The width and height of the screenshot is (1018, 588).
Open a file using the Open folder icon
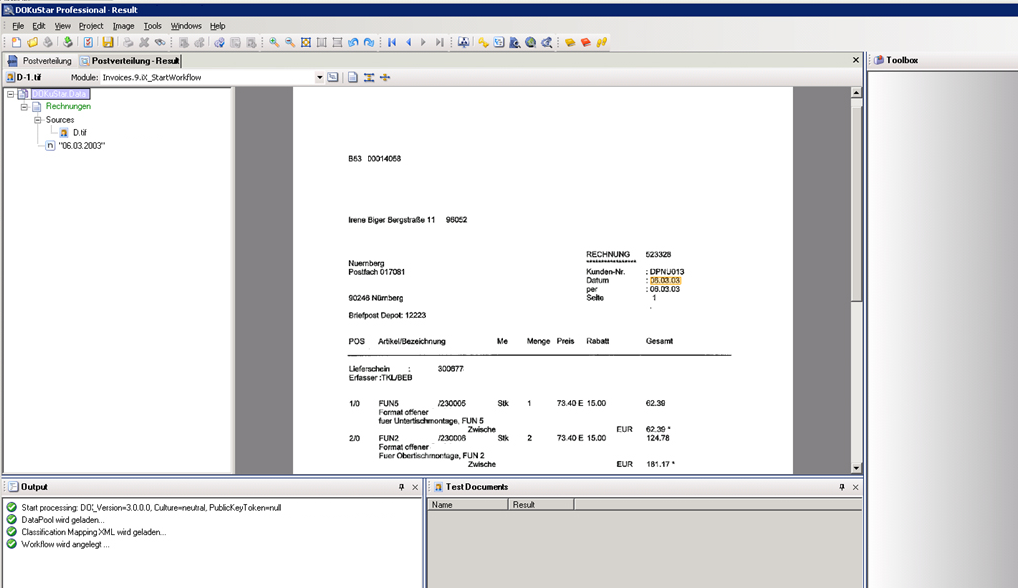[x=32, y=42]
